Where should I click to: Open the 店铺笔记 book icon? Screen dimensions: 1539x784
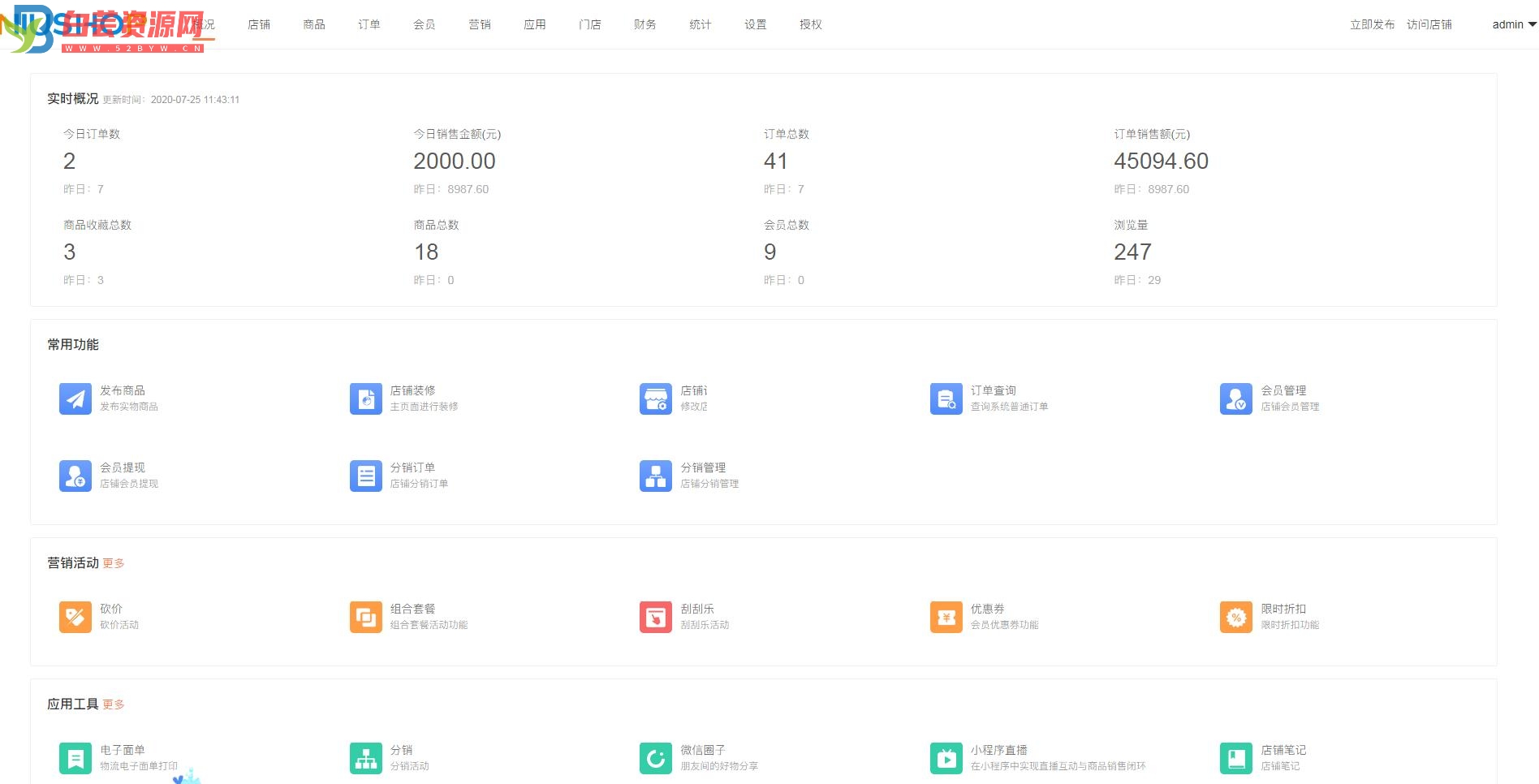tap(1236, 758)
